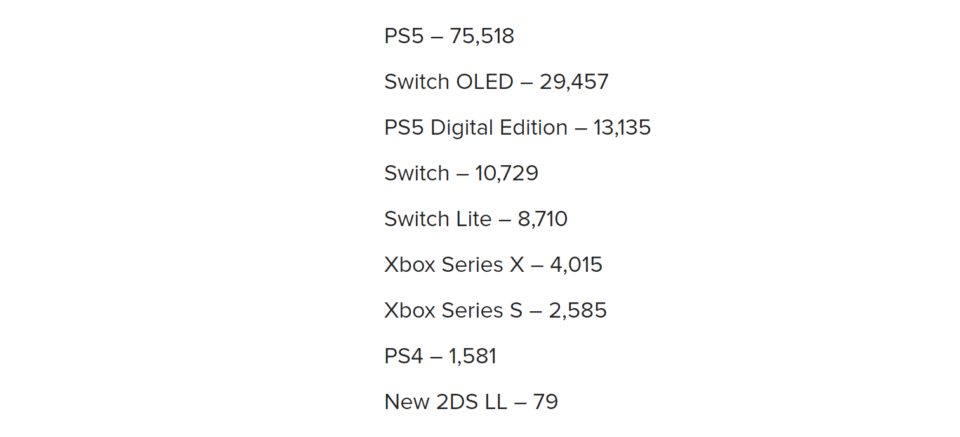Viewport: 960px width, 437px height.
Task: Click the word New in New 2DS LL
Action: pyautogui.click(x=405, y=402)
